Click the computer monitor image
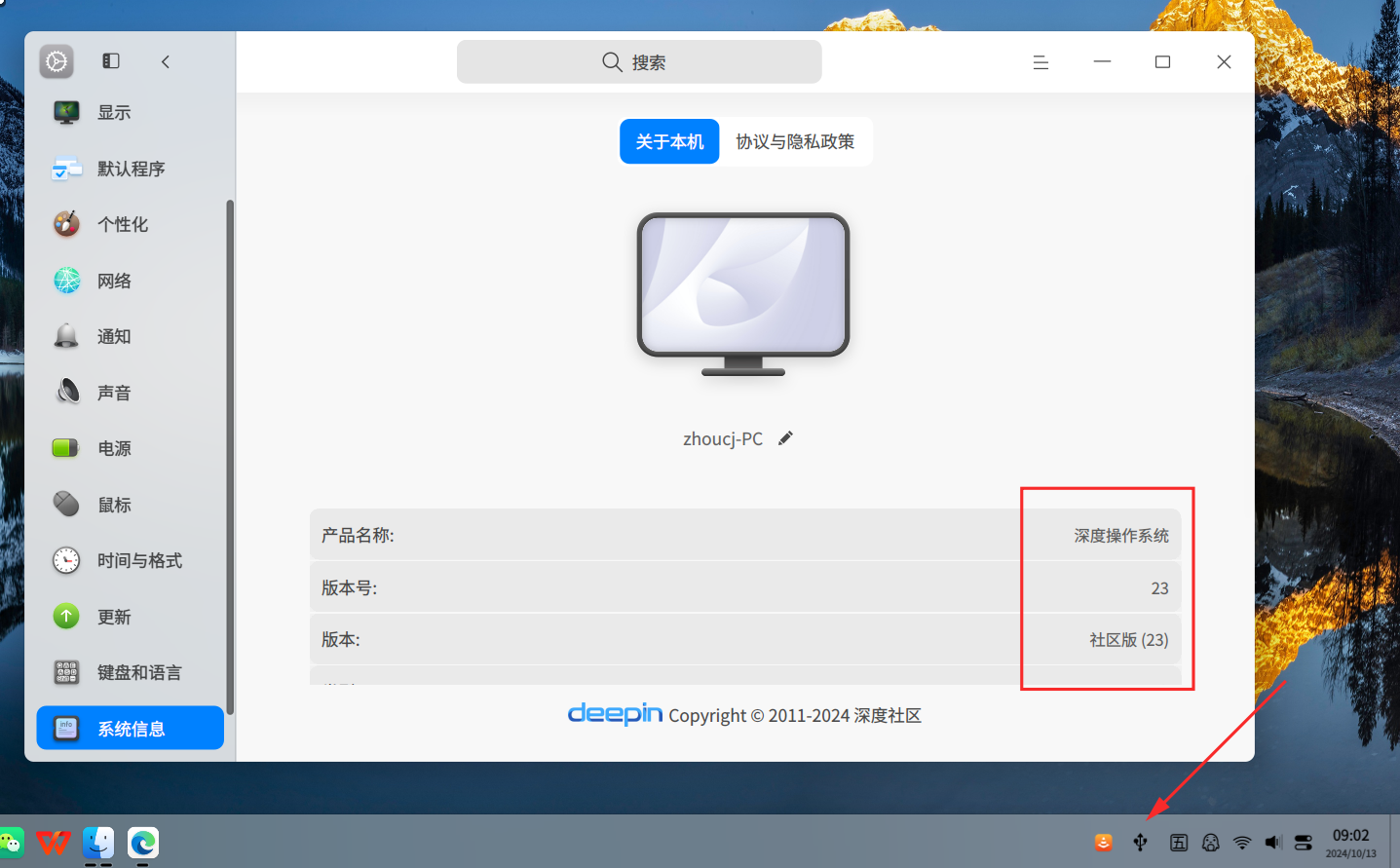Viewport: 1400px width, 868px height. [743, 294]
